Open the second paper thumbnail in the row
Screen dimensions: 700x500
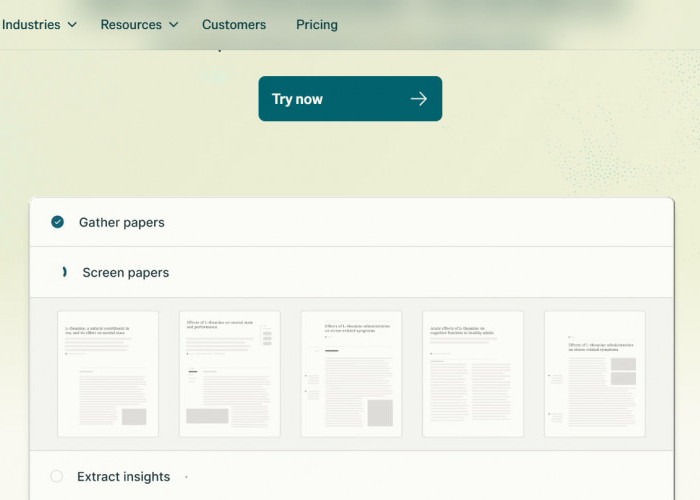click(229, 374)
